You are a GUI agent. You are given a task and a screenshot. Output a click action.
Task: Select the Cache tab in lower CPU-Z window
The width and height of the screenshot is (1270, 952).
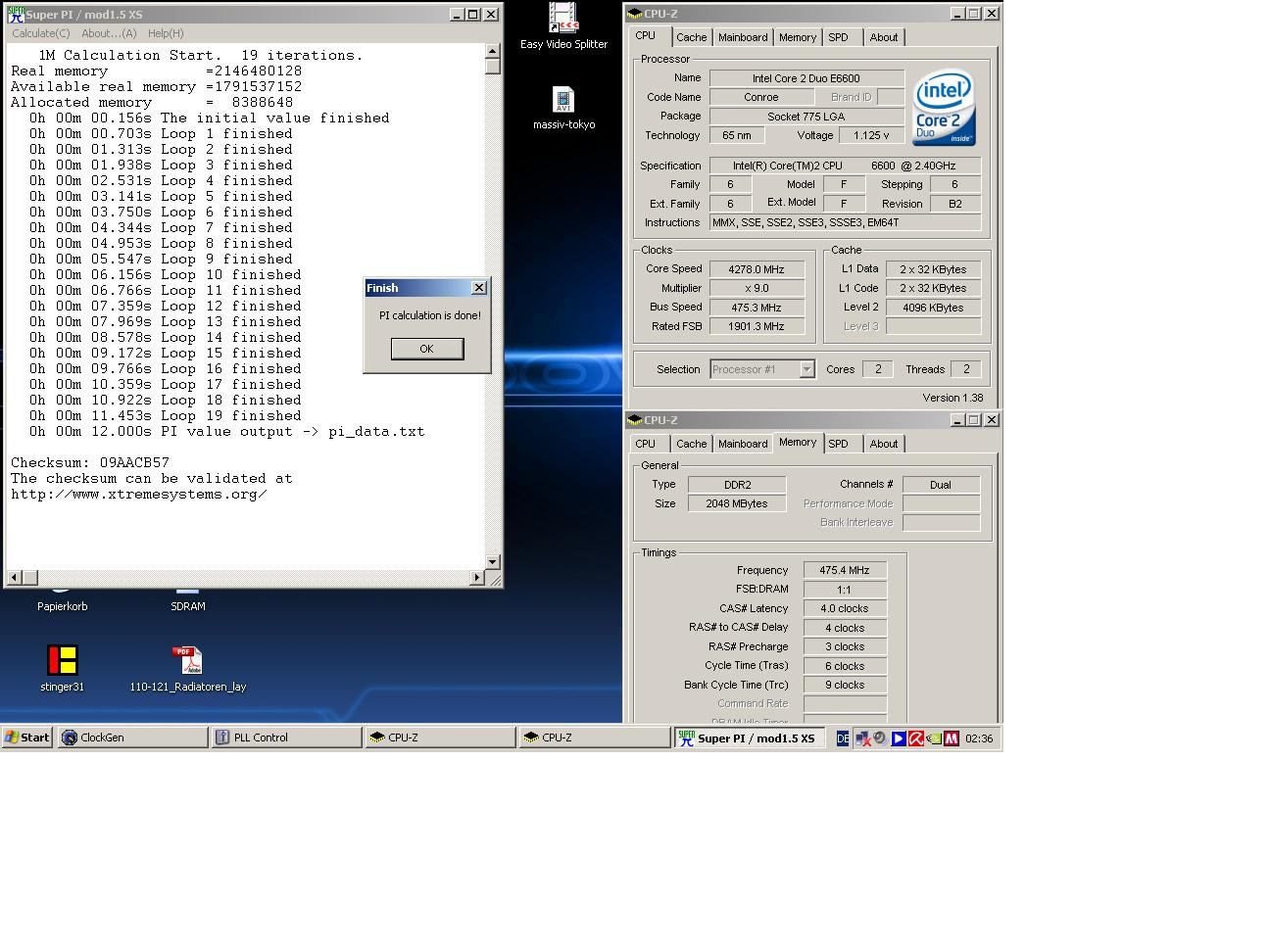[691, 444]
